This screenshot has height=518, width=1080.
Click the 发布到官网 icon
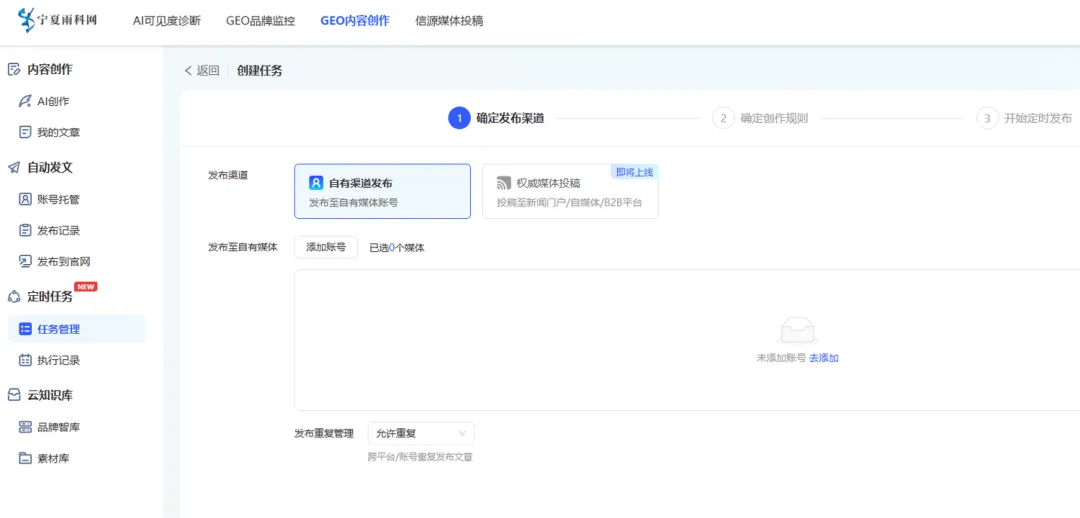[x=25, y=262]
